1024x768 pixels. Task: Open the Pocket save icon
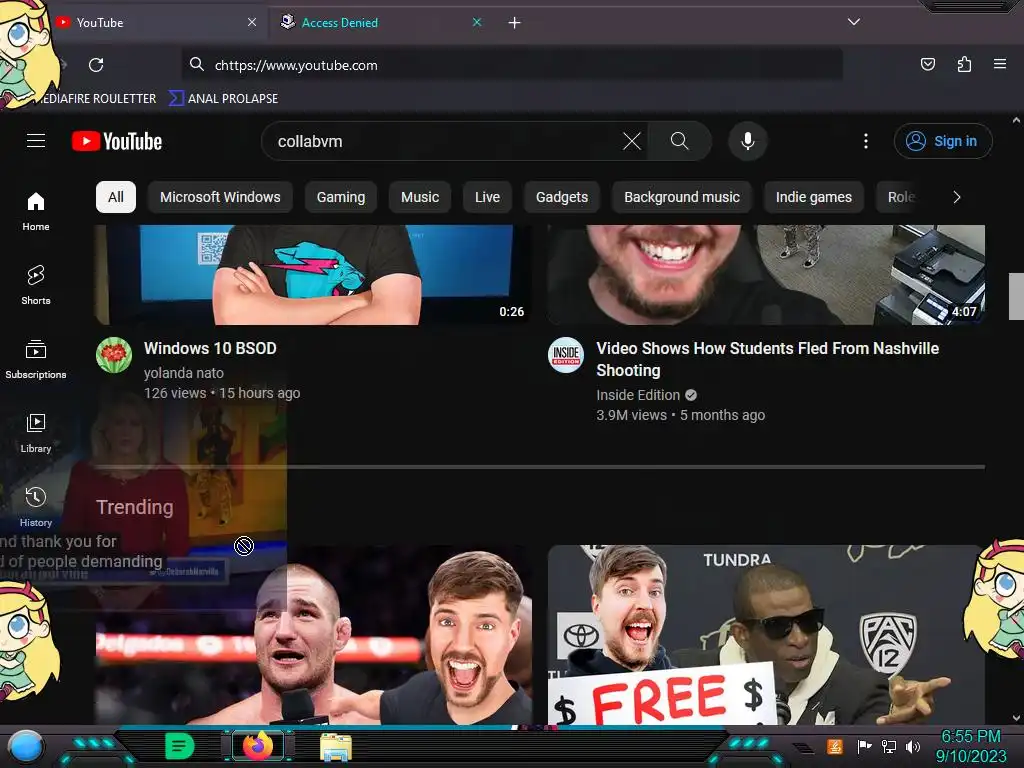pyautogui.click(x=927, y=64)
